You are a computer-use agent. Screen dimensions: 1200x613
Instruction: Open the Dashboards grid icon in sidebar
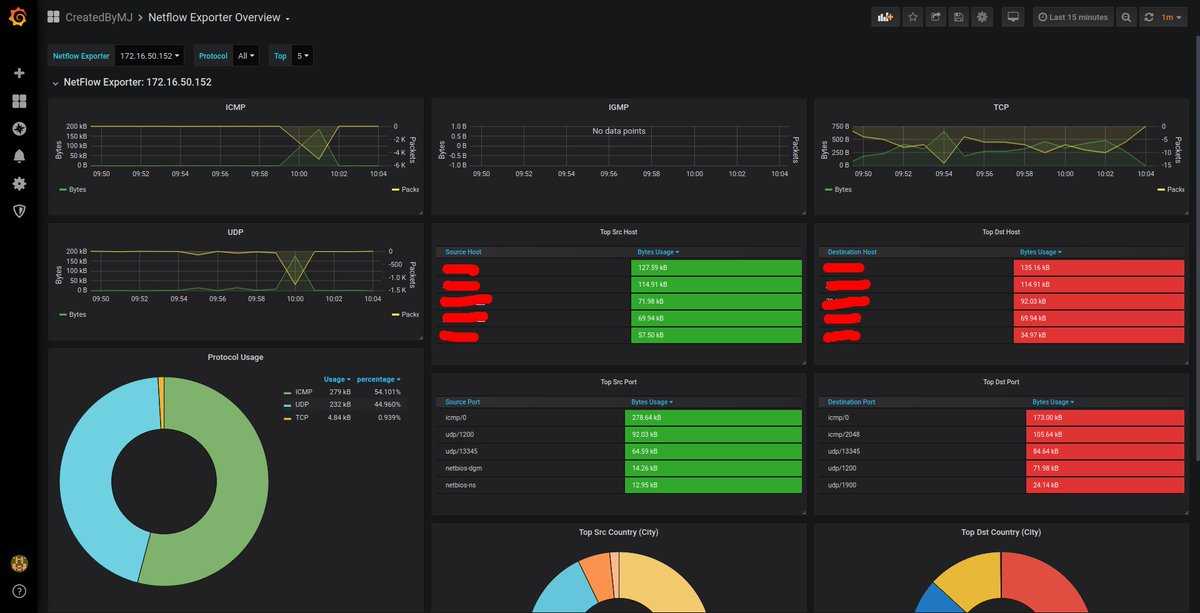point(19,101)
